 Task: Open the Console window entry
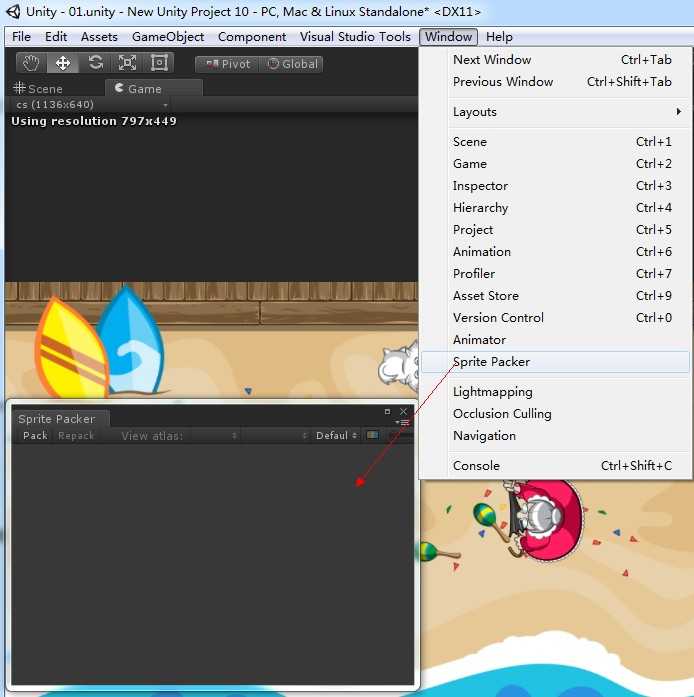[x=555, y=466]
